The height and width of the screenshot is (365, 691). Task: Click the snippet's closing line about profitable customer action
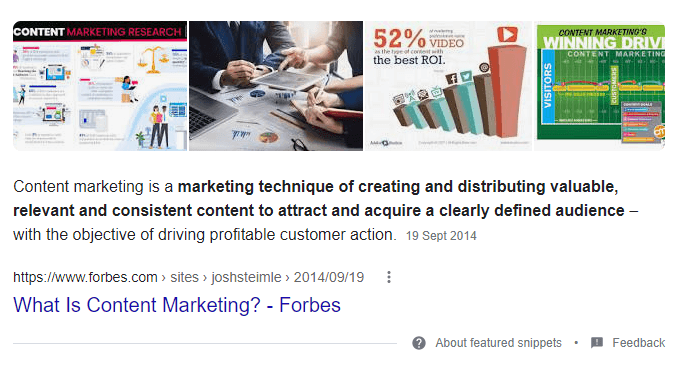pyautogui.click(x=205, y=235)
